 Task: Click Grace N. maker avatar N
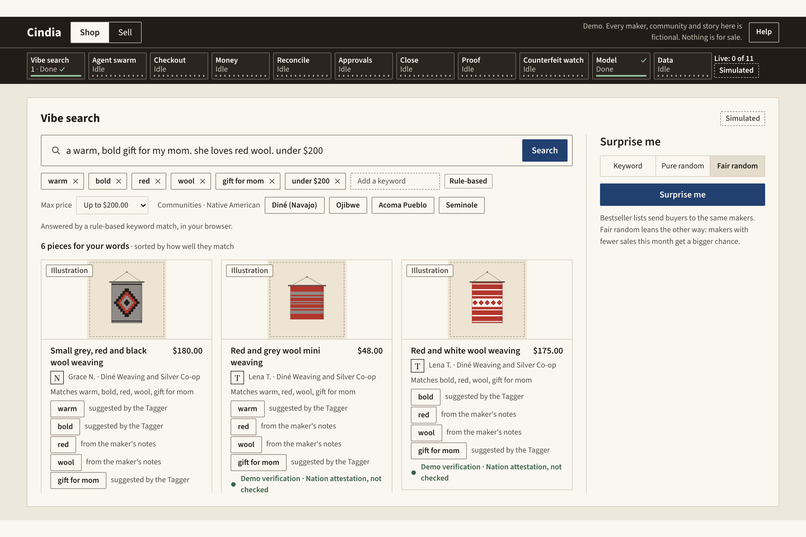[x=57, y=378]
